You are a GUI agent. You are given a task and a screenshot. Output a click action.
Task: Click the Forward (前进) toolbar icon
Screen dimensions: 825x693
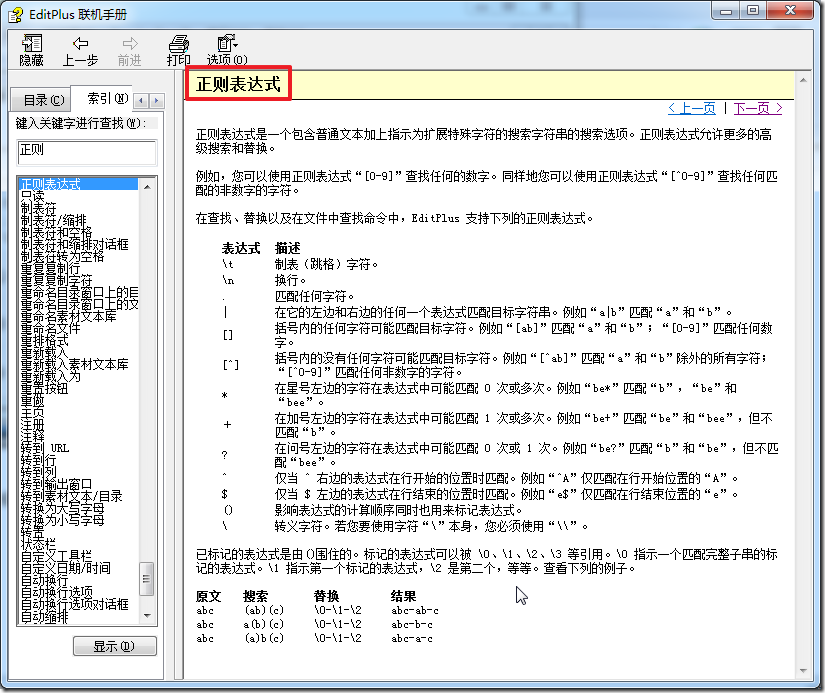coord(129,51)
